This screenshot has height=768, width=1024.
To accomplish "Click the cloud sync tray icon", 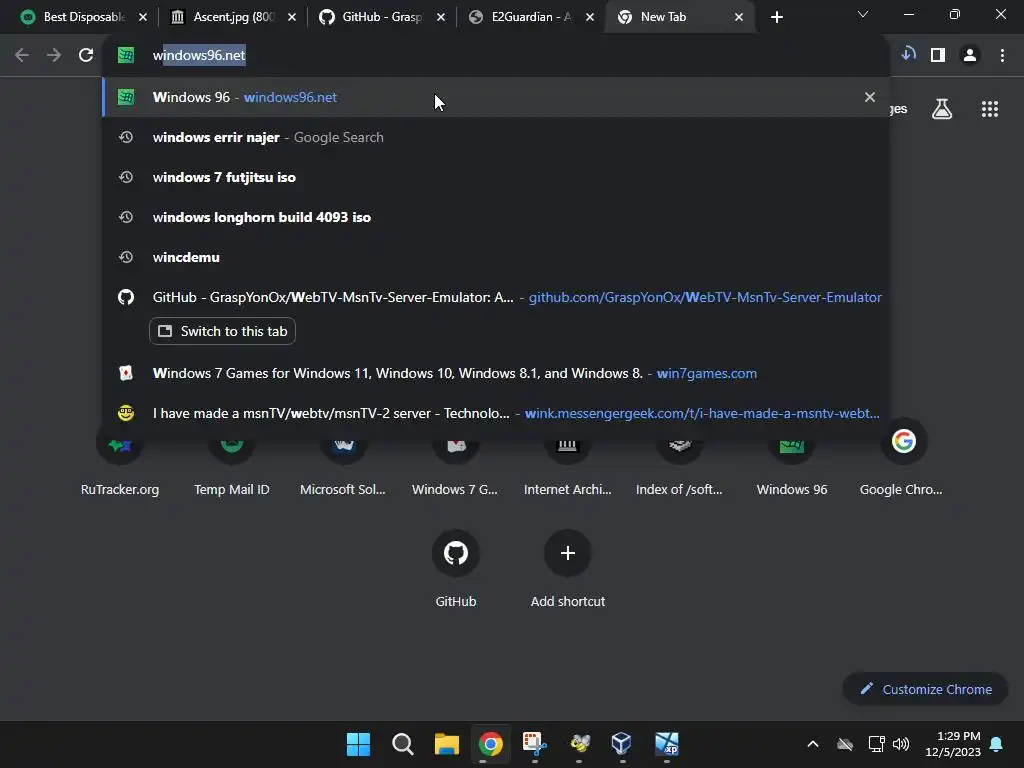I will click(845, 744).
